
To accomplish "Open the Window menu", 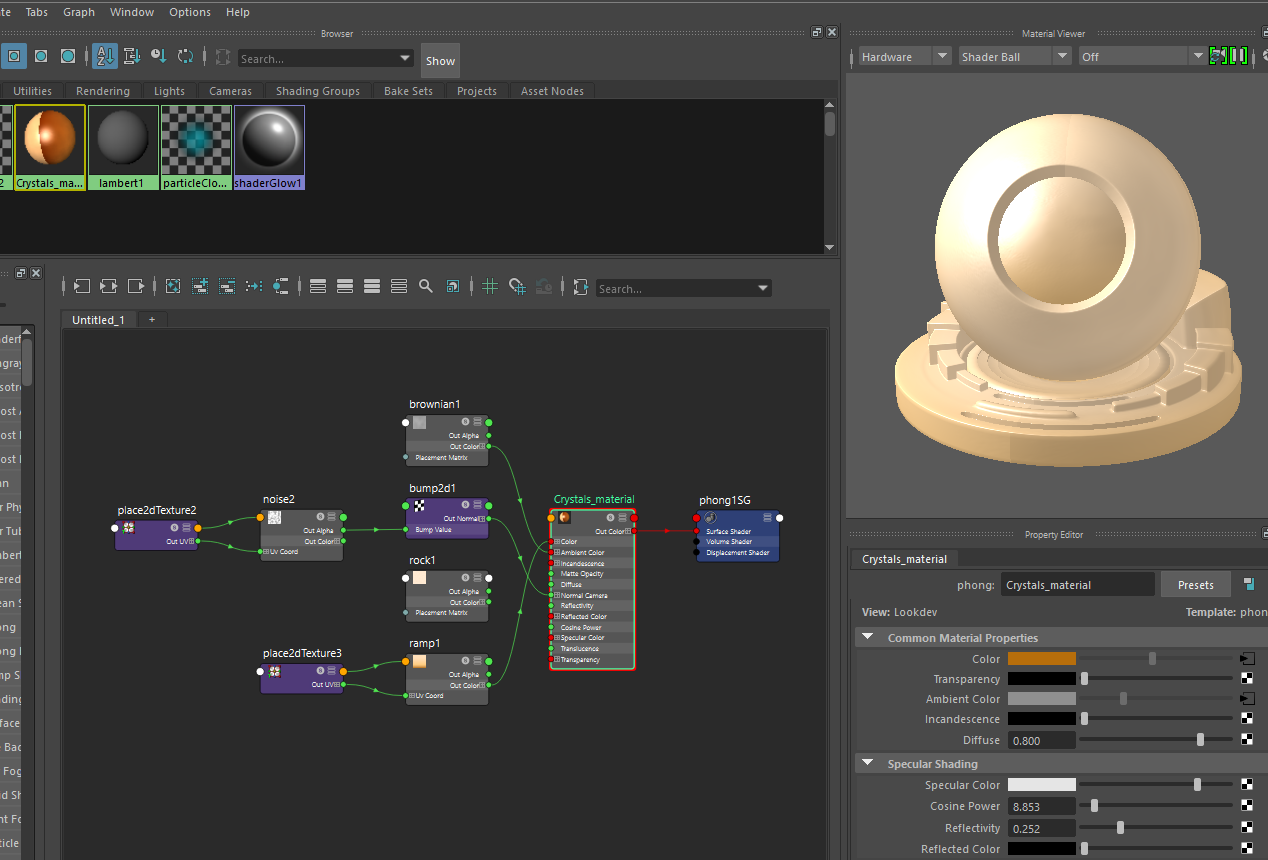I will (132, 12).
